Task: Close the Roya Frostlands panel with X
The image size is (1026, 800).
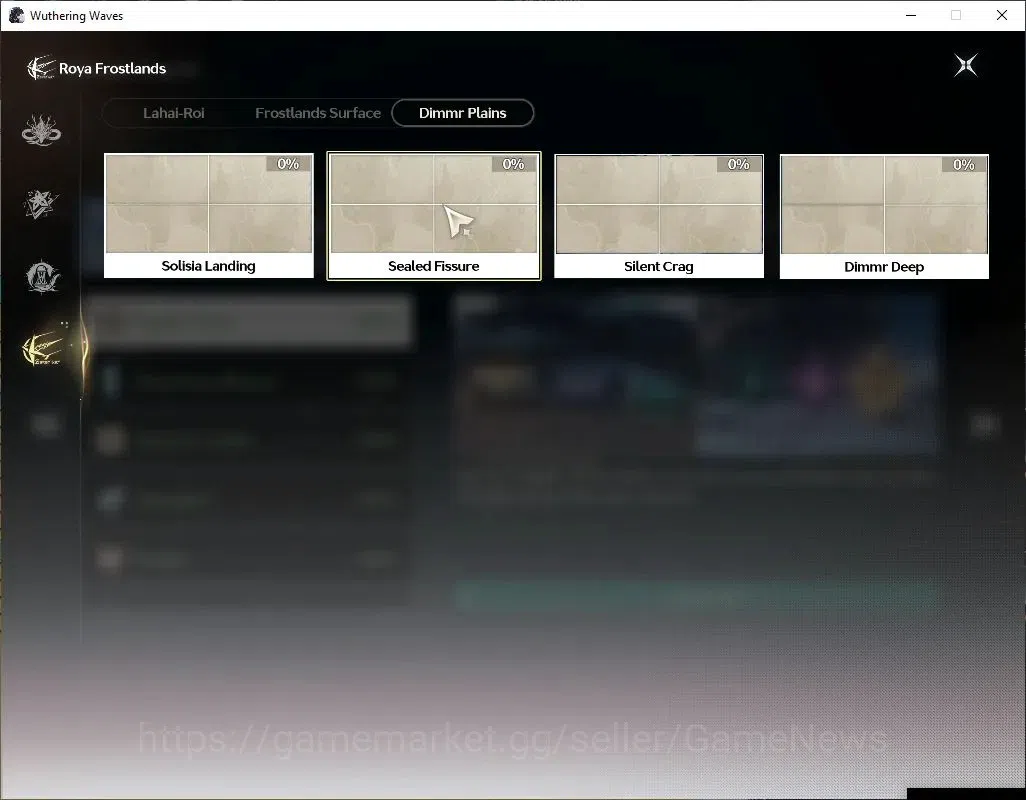Action: (966, 65)
